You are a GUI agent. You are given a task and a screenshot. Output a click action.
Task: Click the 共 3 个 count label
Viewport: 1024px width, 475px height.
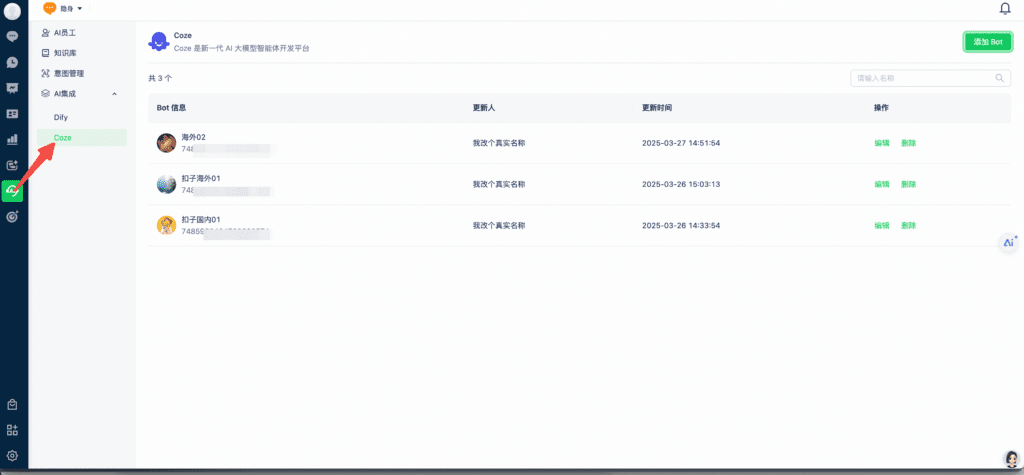pos(160,78)
